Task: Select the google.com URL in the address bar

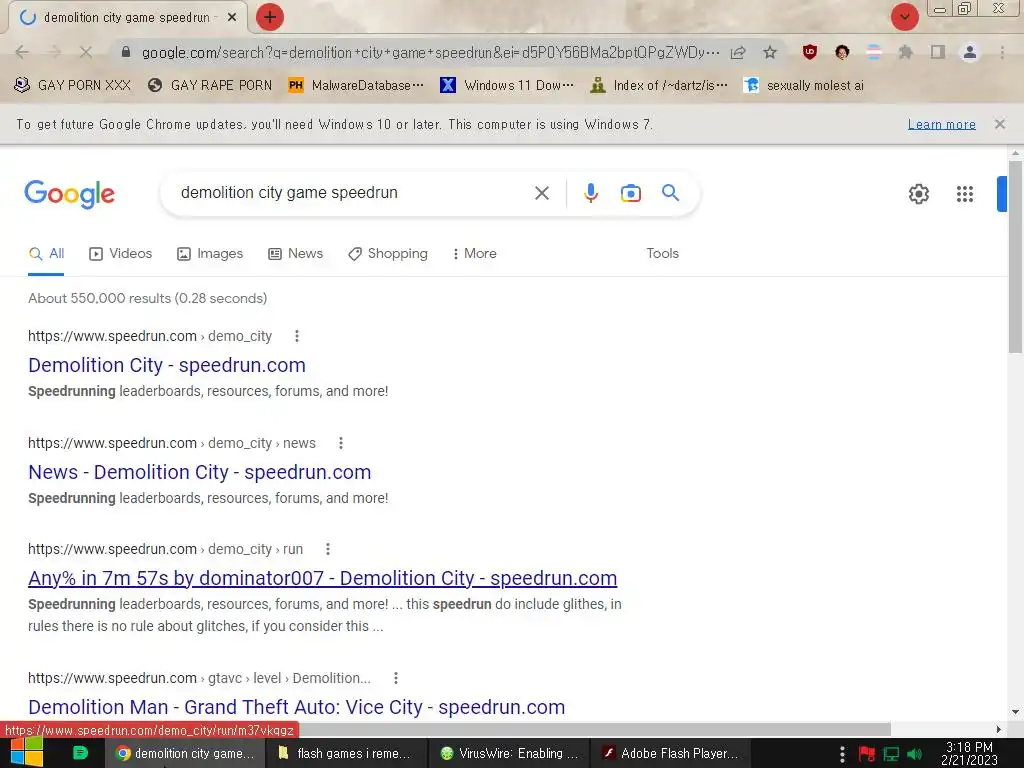Action: [x=430, y=52]
